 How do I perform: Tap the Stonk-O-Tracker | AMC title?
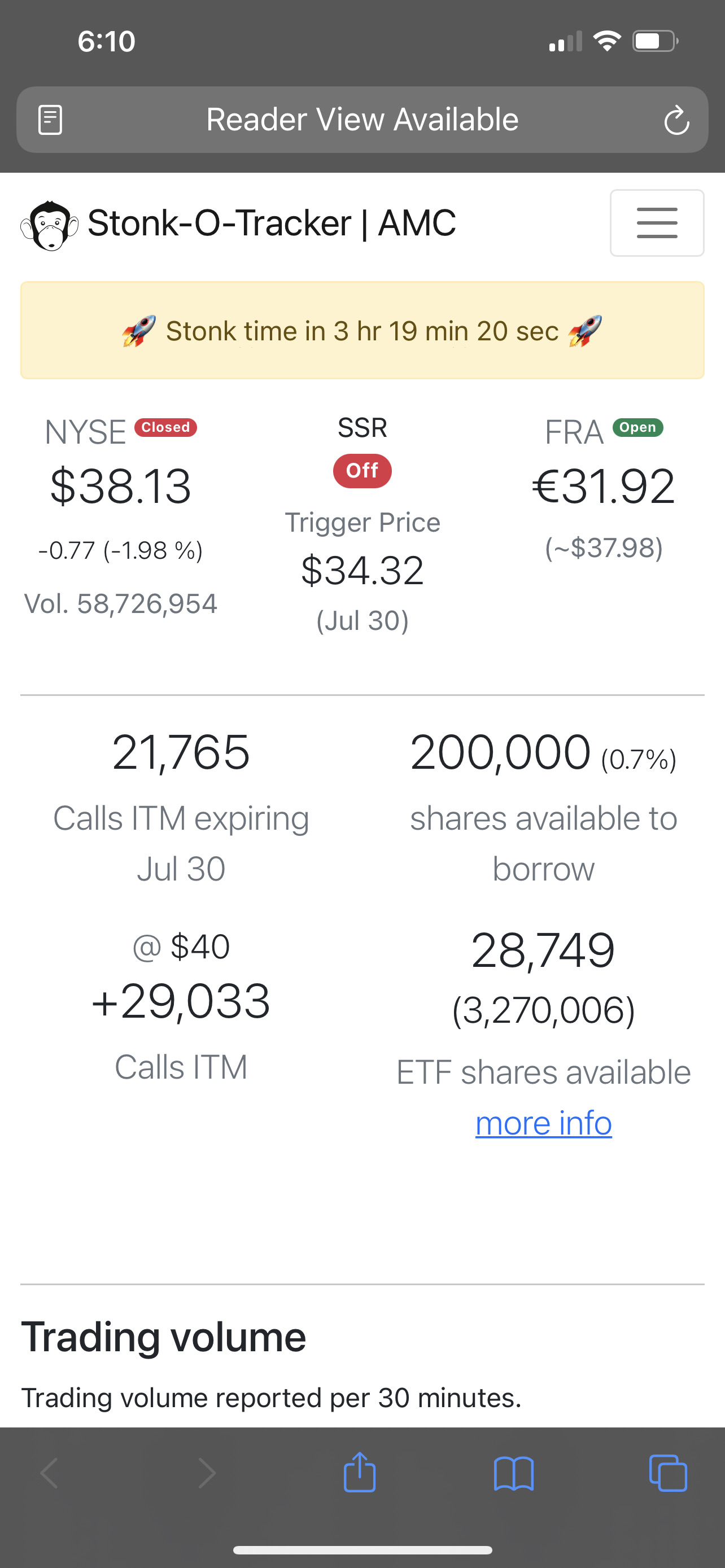(x=272, y=223)
